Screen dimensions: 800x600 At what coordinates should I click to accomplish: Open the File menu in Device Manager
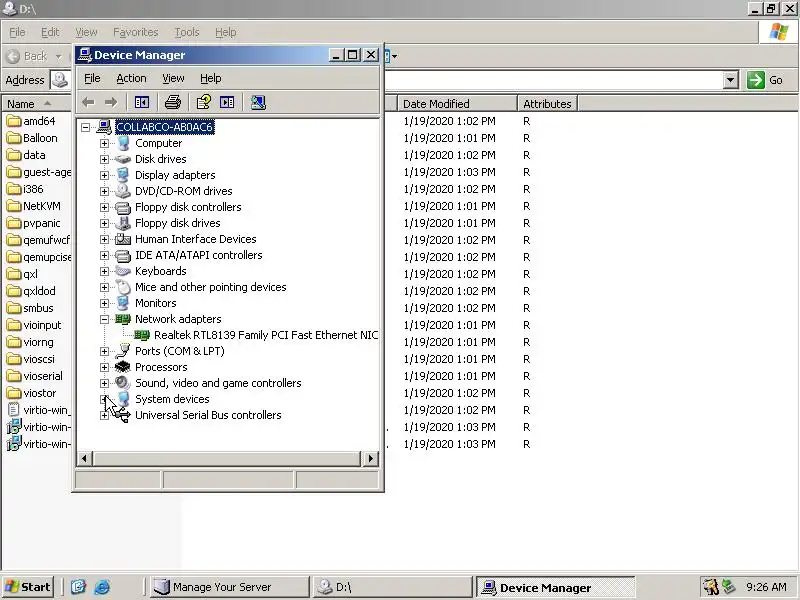click(92, 78)
